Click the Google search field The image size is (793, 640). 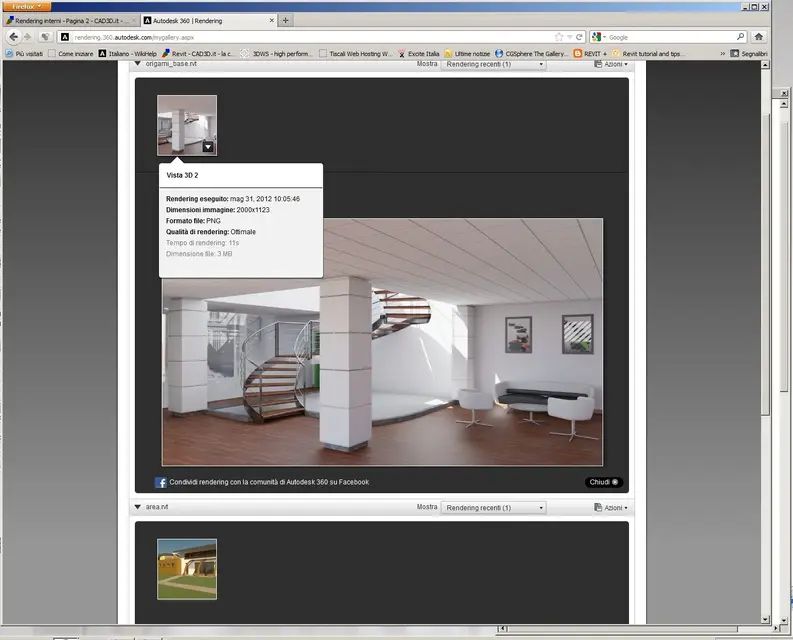[671, 37]
